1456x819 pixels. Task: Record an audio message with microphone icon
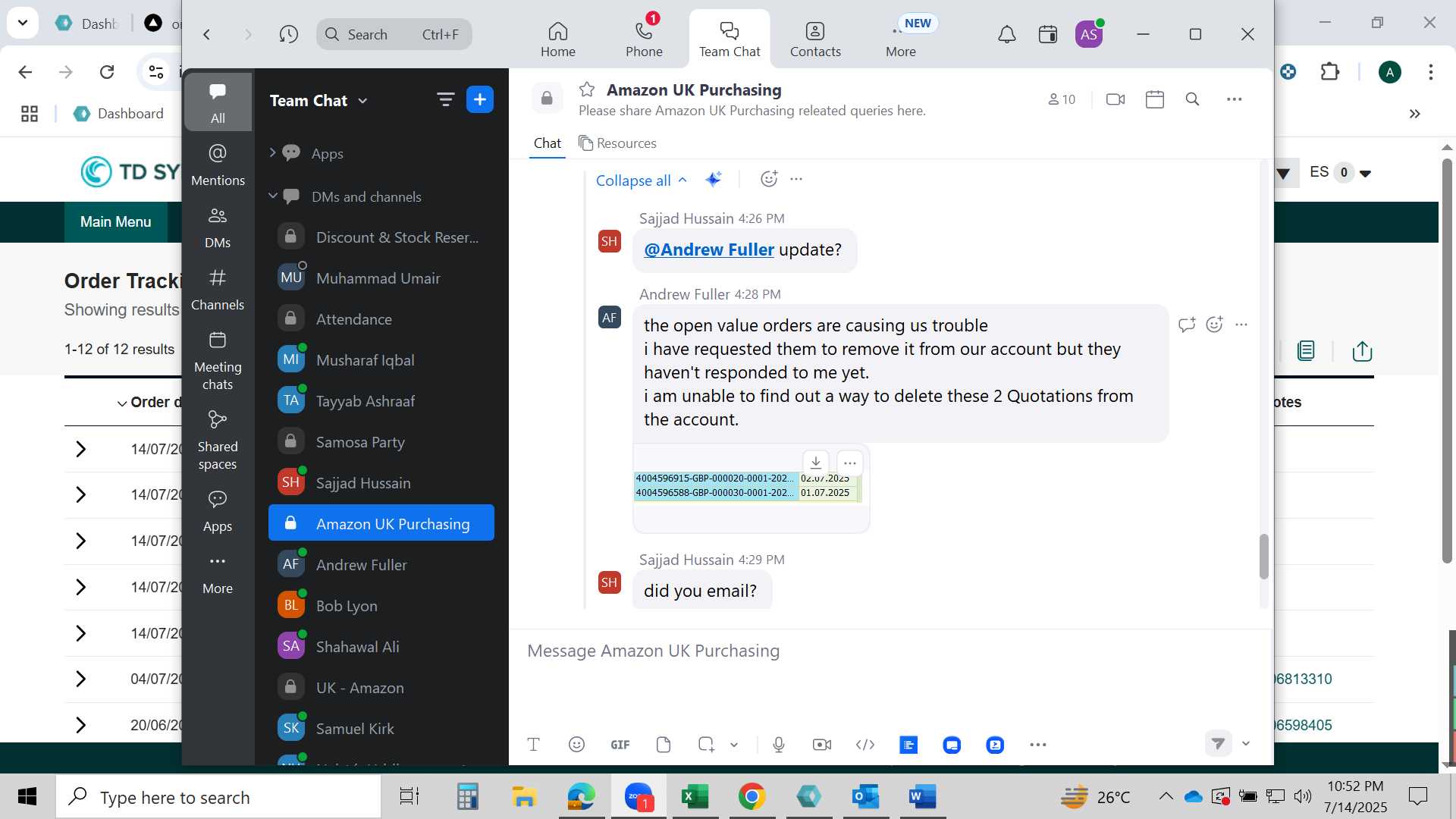[779, 745]
